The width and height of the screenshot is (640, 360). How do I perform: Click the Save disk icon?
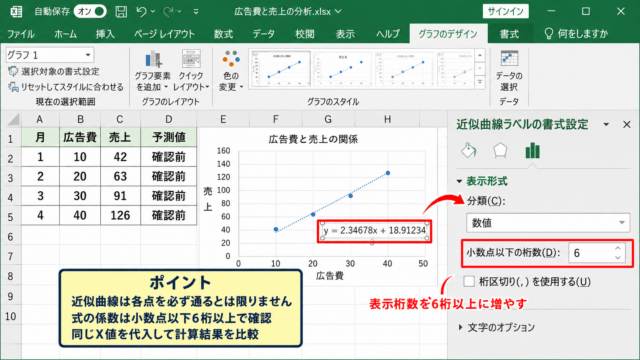[121, 11]
